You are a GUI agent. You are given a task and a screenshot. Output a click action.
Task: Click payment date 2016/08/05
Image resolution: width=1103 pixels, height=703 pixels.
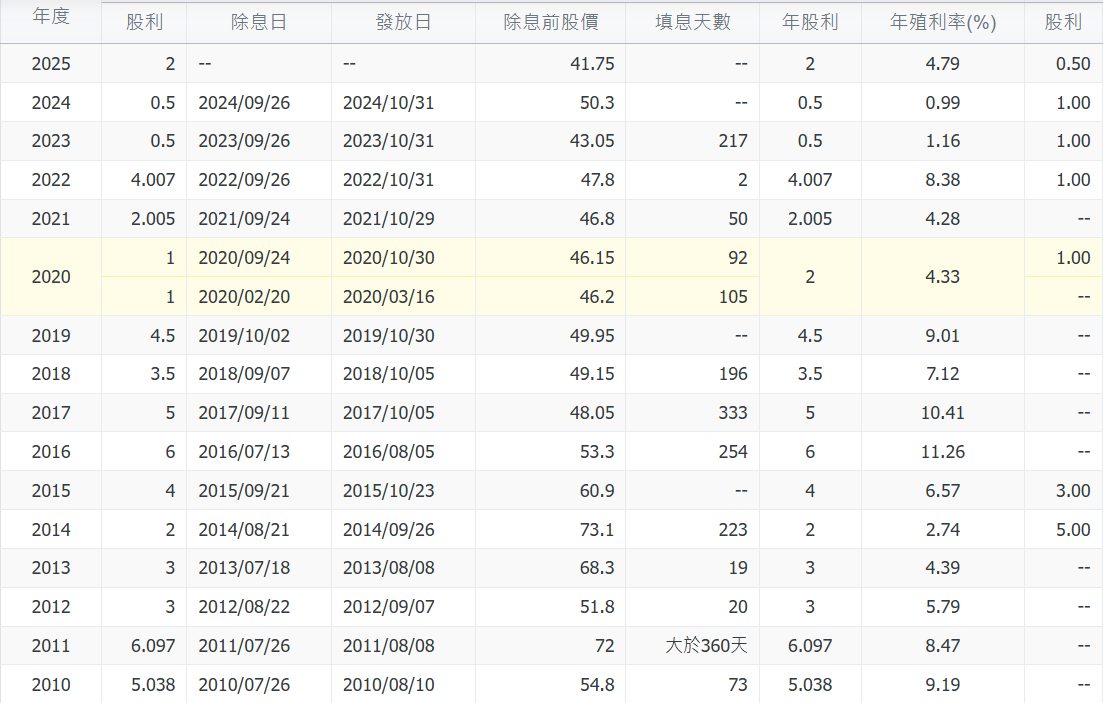pos(388,452)
